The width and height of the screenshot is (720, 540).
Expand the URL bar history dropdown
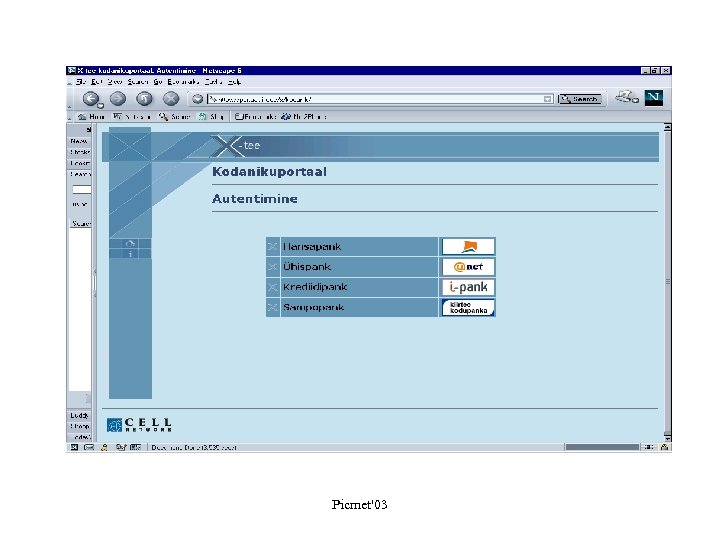[547, 99]
